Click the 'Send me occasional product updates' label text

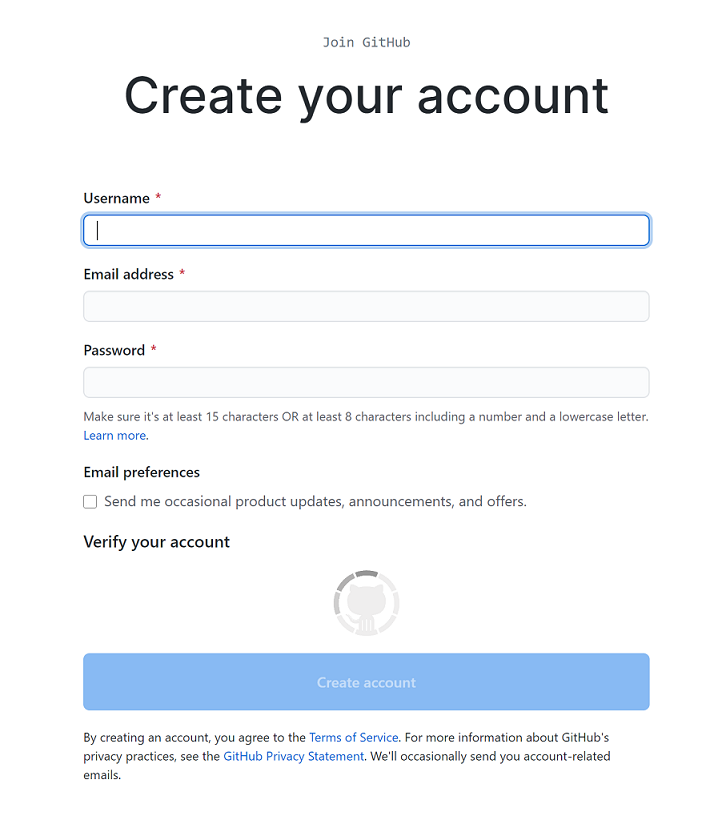pos(315,501)
